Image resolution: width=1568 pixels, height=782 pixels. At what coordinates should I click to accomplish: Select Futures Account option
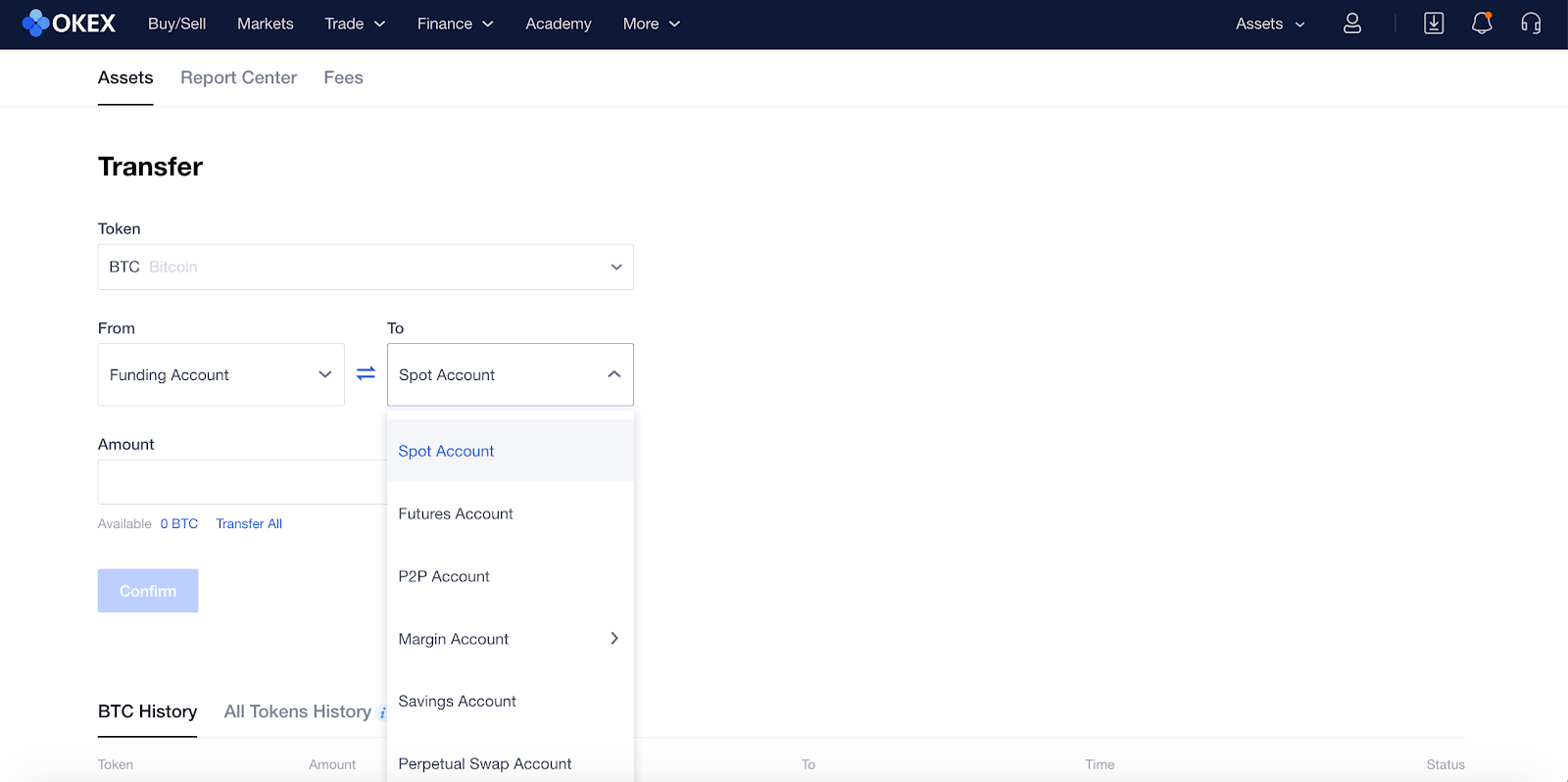[x=456, y=513]
